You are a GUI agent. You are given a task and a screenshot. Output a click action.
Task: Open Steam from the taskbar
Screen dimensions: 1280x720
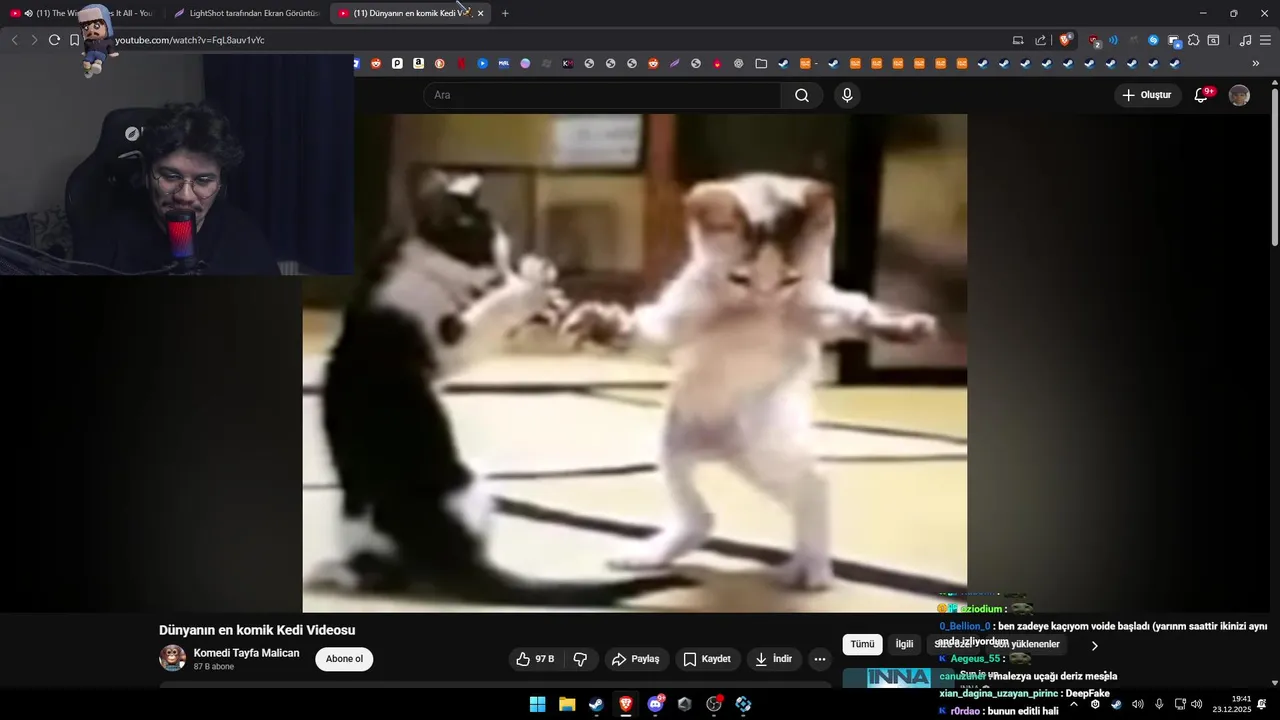click(596, 704)
